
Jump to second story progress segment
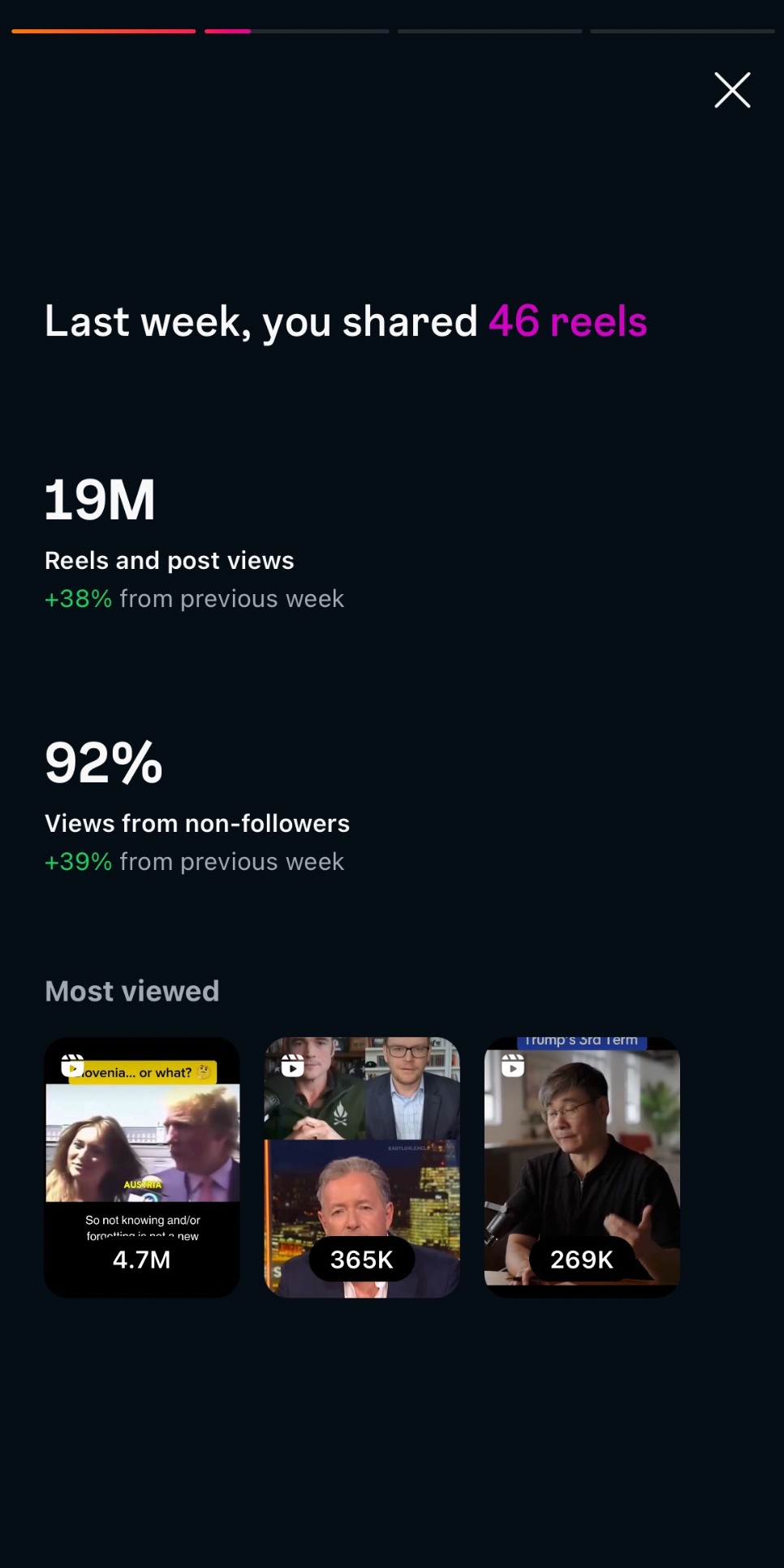pyautogui.click(x=297, y=31)
